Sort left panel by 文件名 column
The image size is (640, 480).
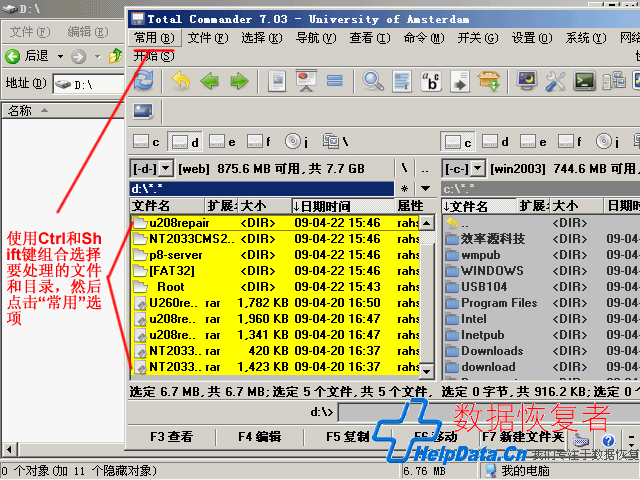point(167,206)
